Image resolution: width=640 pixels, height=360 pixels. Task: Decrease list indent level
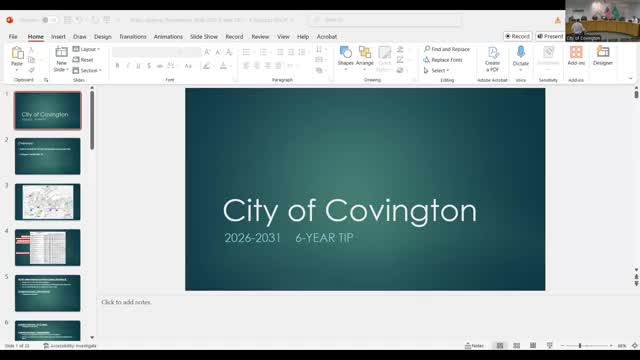click(280, 52)
